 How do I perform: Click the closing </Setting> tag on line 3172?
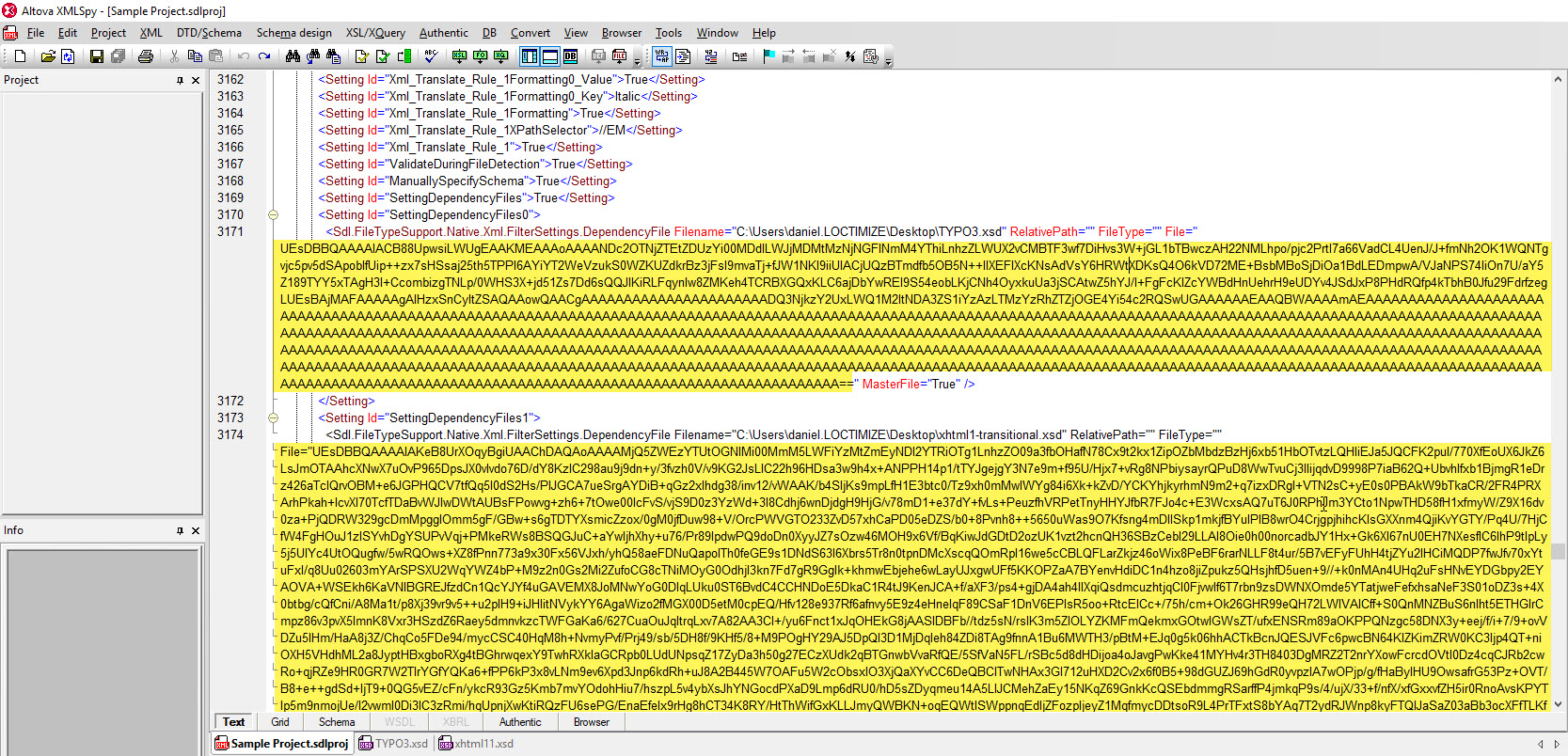pyautogui.click(x=346, y=401)
